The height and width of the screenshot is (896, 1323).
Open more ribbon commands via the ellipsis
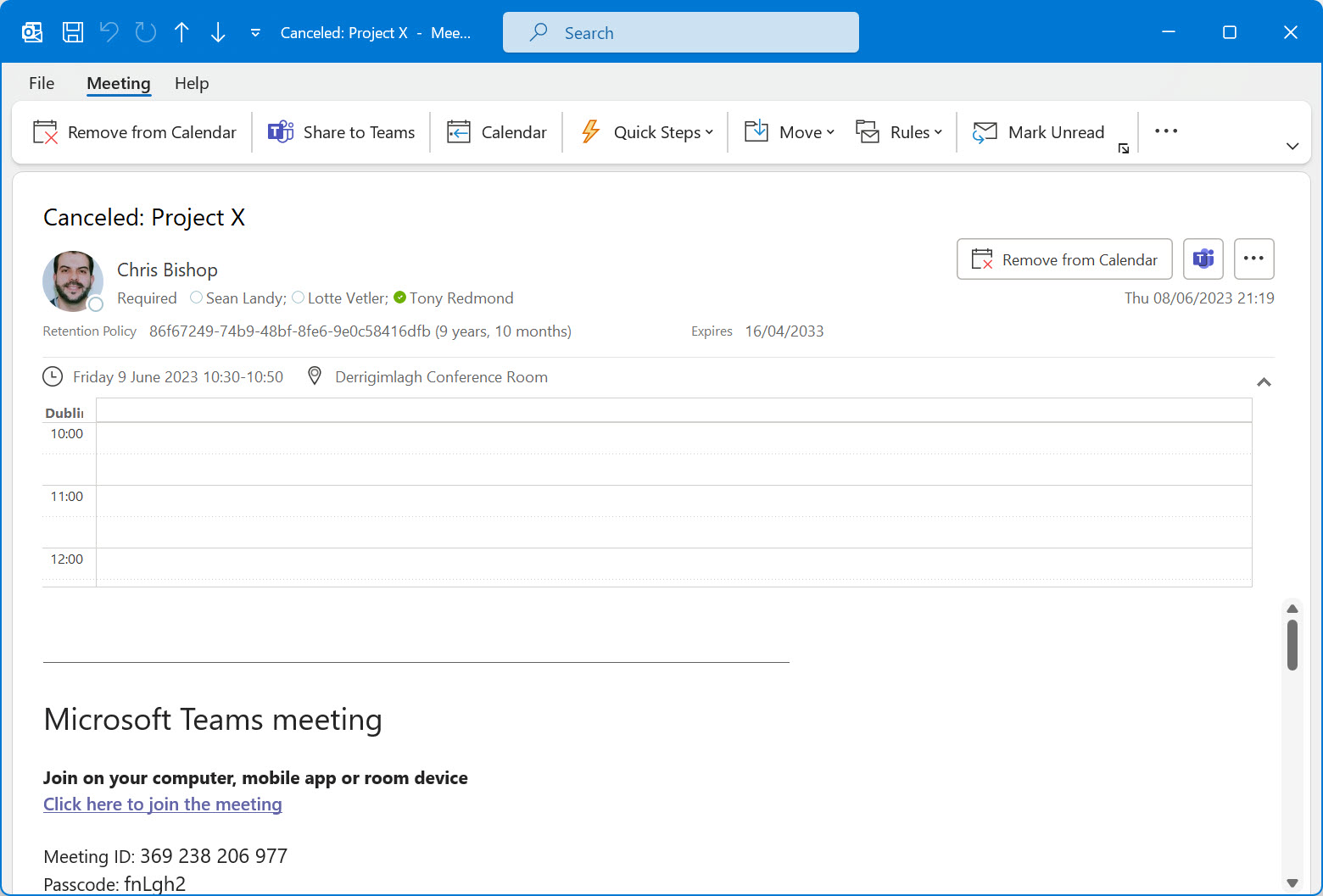pyautogui.click(x=1166, y=131)
